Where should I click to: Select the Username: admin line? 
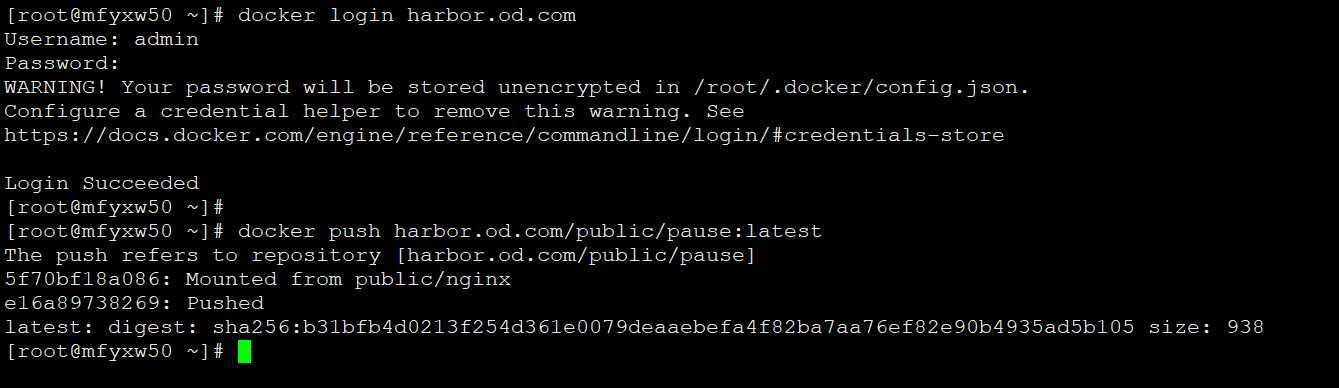coord(102,39)
